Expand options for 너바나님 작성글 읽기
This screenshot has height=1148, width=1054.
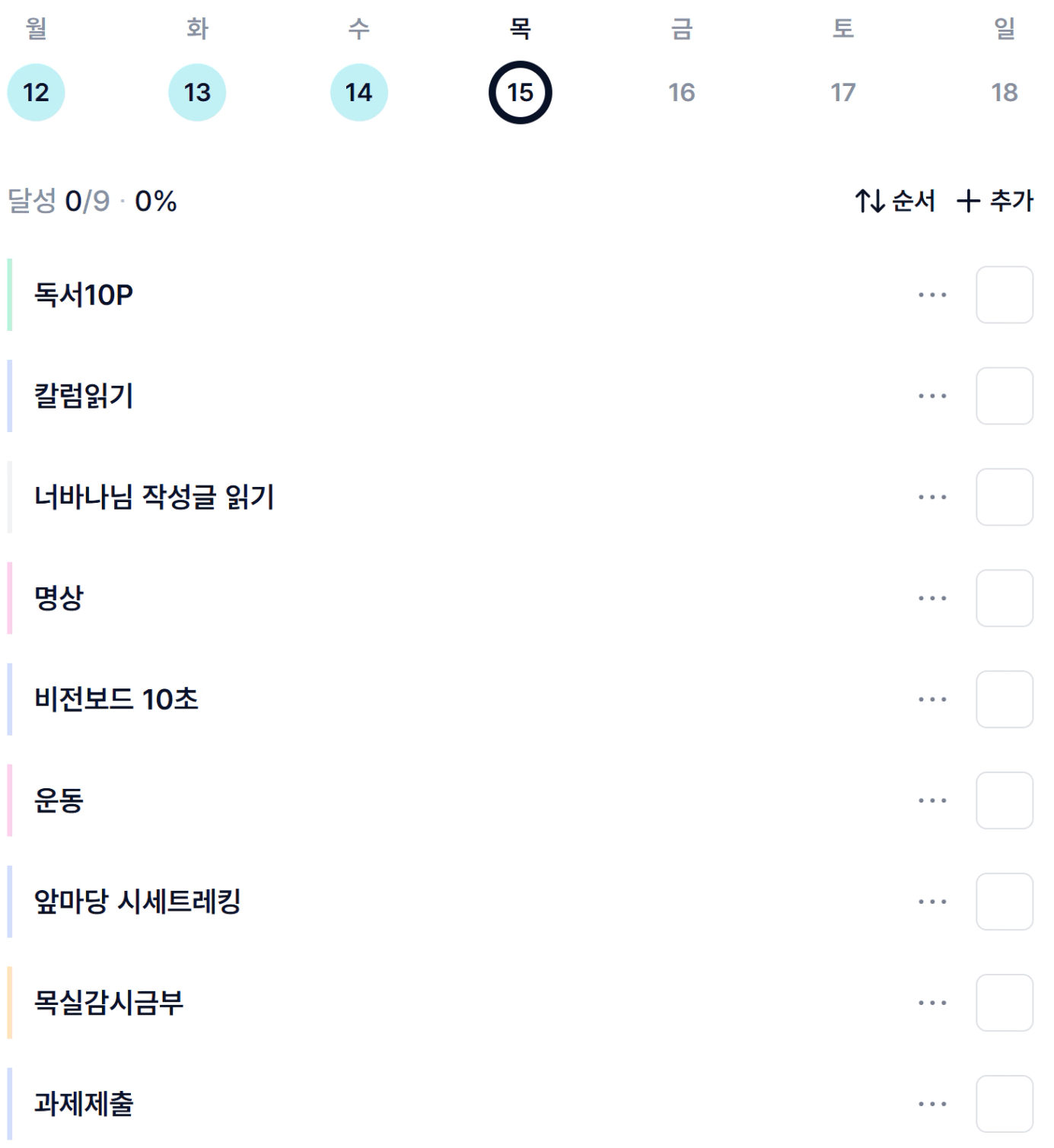931,497
